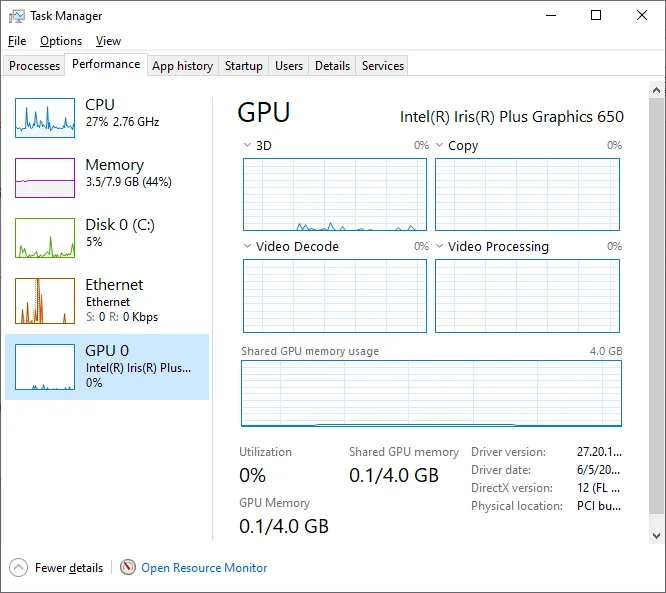Open the View menu
This screenshot has width=666, height=593.
click(x=108, y=41)
